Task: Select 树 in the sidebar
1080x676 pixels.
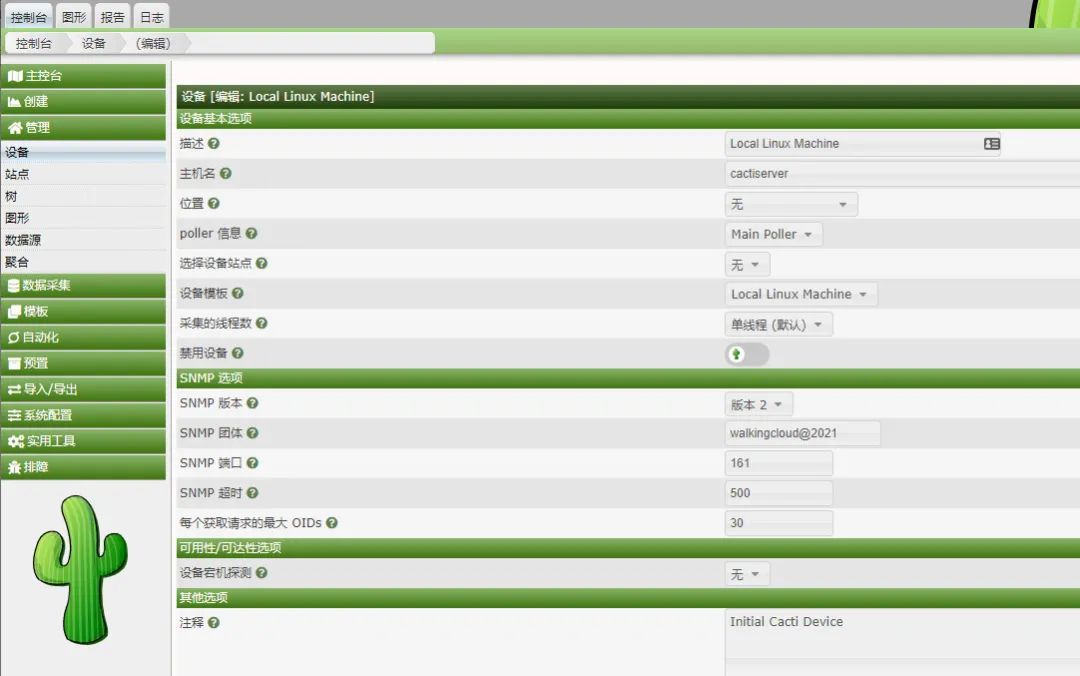Action: [x=83, y=196]
